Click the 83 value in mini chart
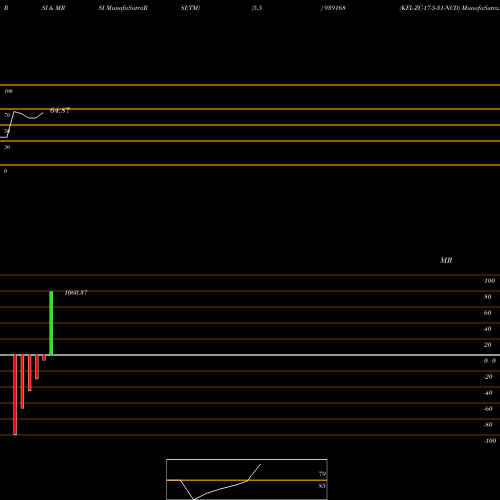500x500 pixels. 322,486
